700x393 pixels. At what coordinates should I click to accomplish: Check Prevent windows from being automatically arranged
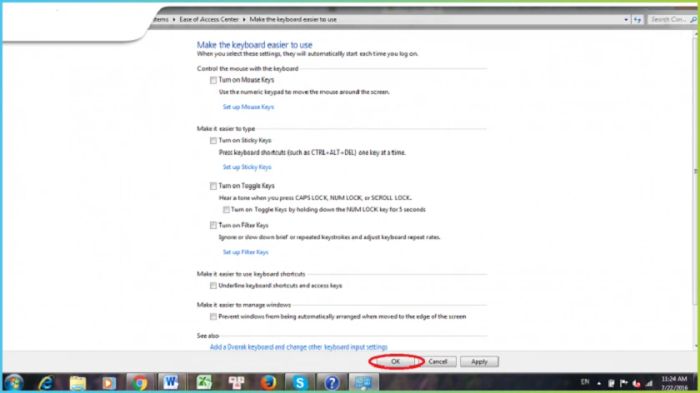coord(213,317)
